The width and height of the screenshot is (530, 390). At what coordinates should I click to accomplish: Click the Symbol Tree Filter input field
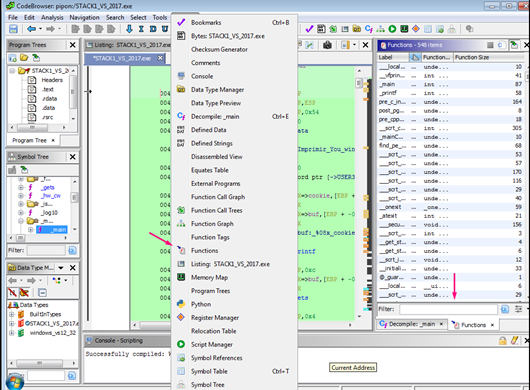tap(47, 250)
